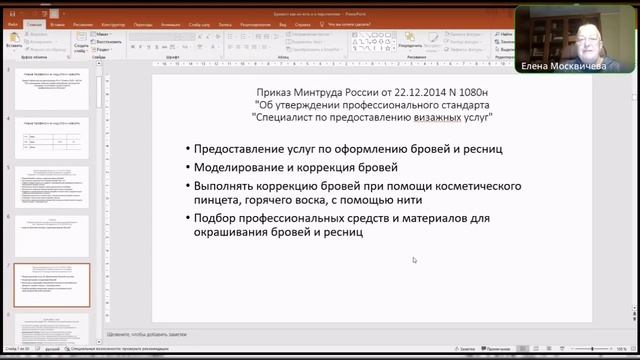Toggle Strikethrough formatting
This screenshot has width=640, height=360.
[x=164, y=47]
